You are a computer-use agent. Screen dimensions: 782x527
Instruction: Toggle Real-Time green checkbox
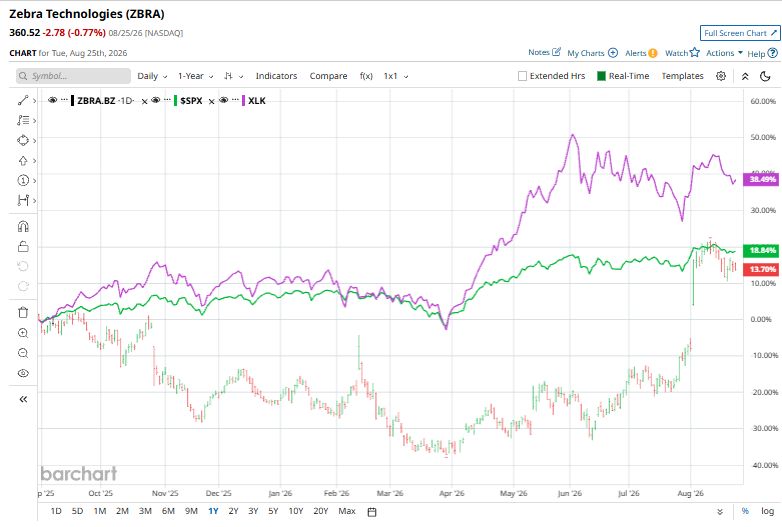pyautogui.click(x=601, y=76)
